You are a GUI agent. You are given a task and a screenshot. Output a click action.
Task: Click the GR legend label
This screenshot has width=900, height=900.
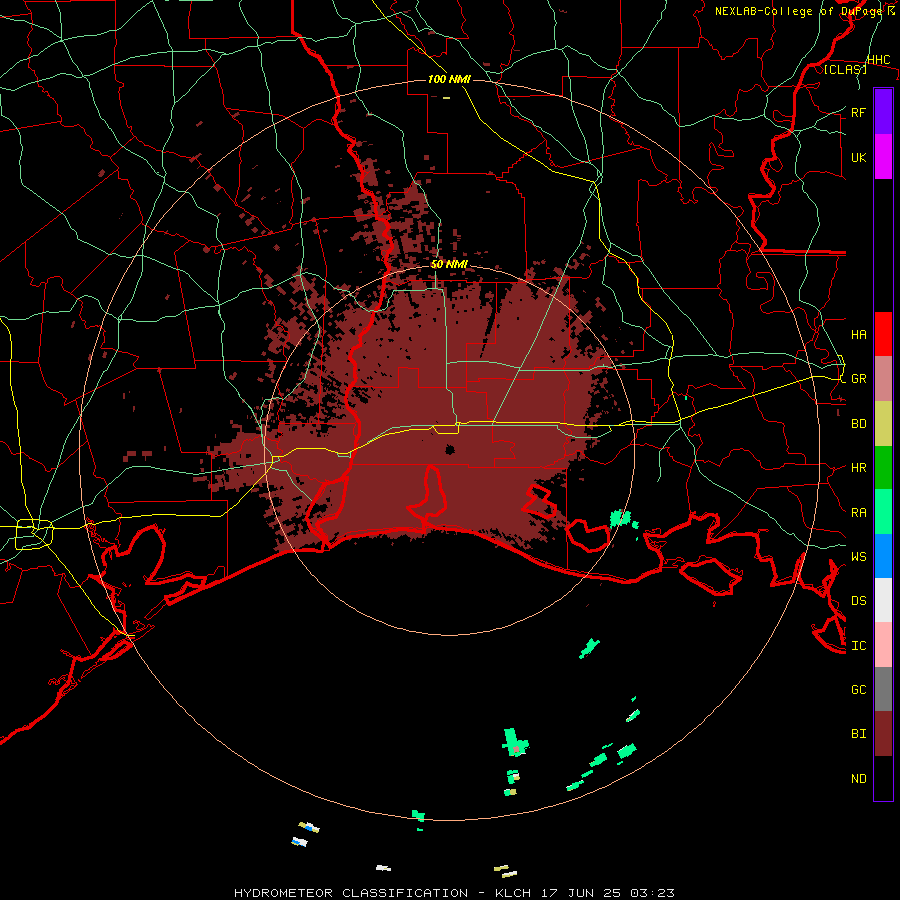(858, 379)
